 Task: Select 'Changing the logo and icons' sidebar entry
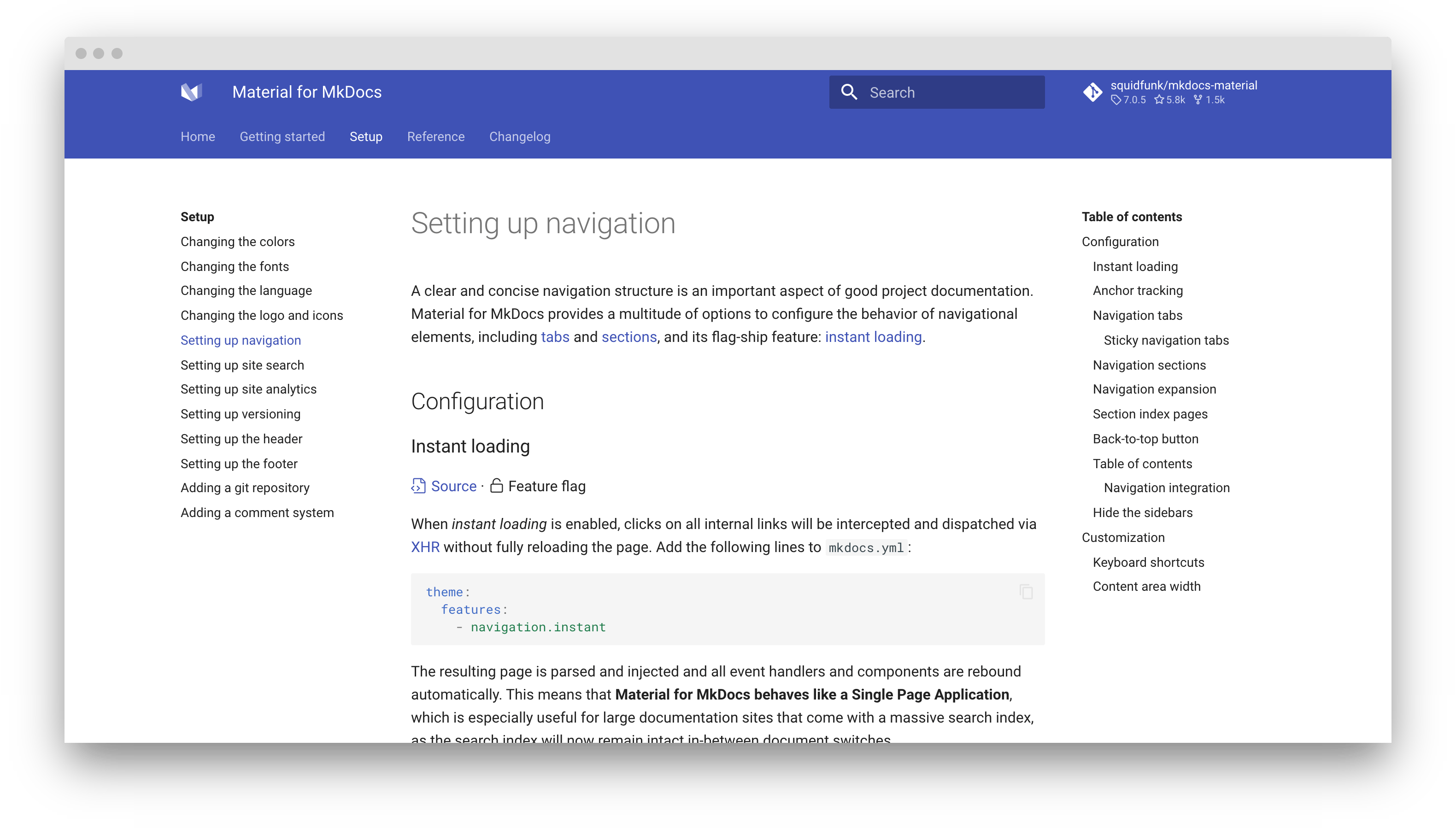pyautogui.click(x=261, y=315)
